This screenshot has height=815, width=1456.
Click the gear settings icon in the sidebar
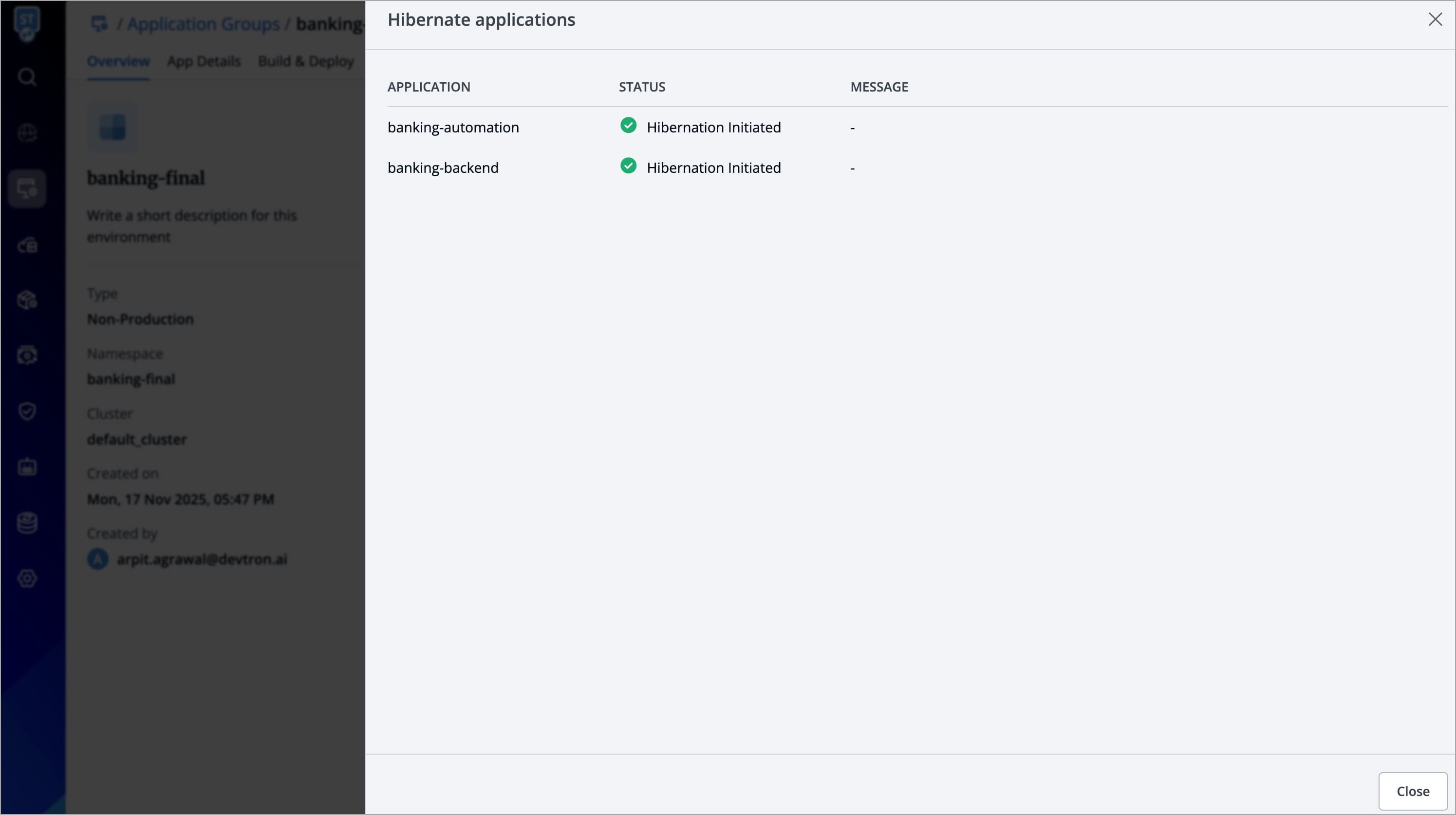click(27, 578)
